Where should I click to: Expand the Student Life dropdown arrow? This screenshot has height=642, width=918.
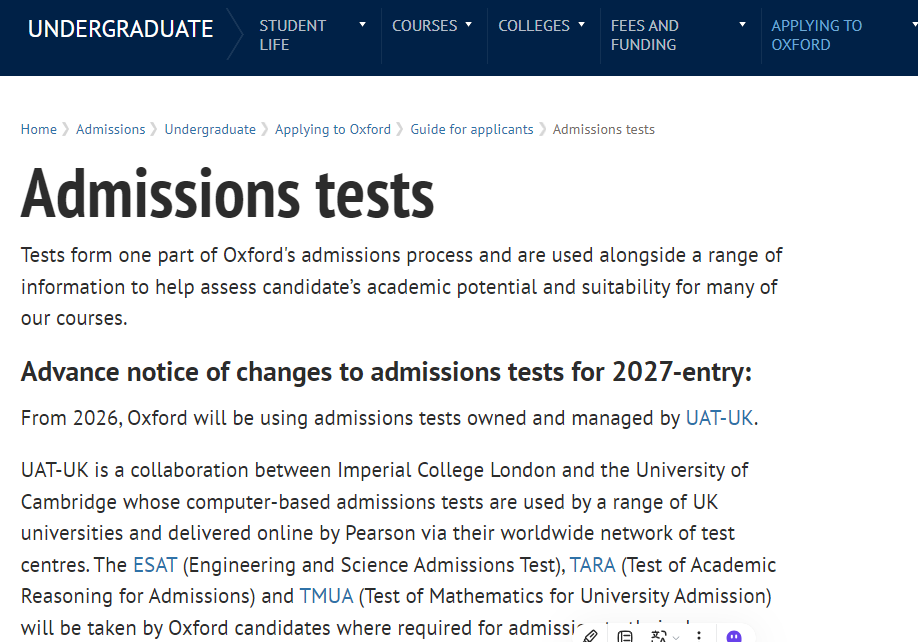(362, 25)
